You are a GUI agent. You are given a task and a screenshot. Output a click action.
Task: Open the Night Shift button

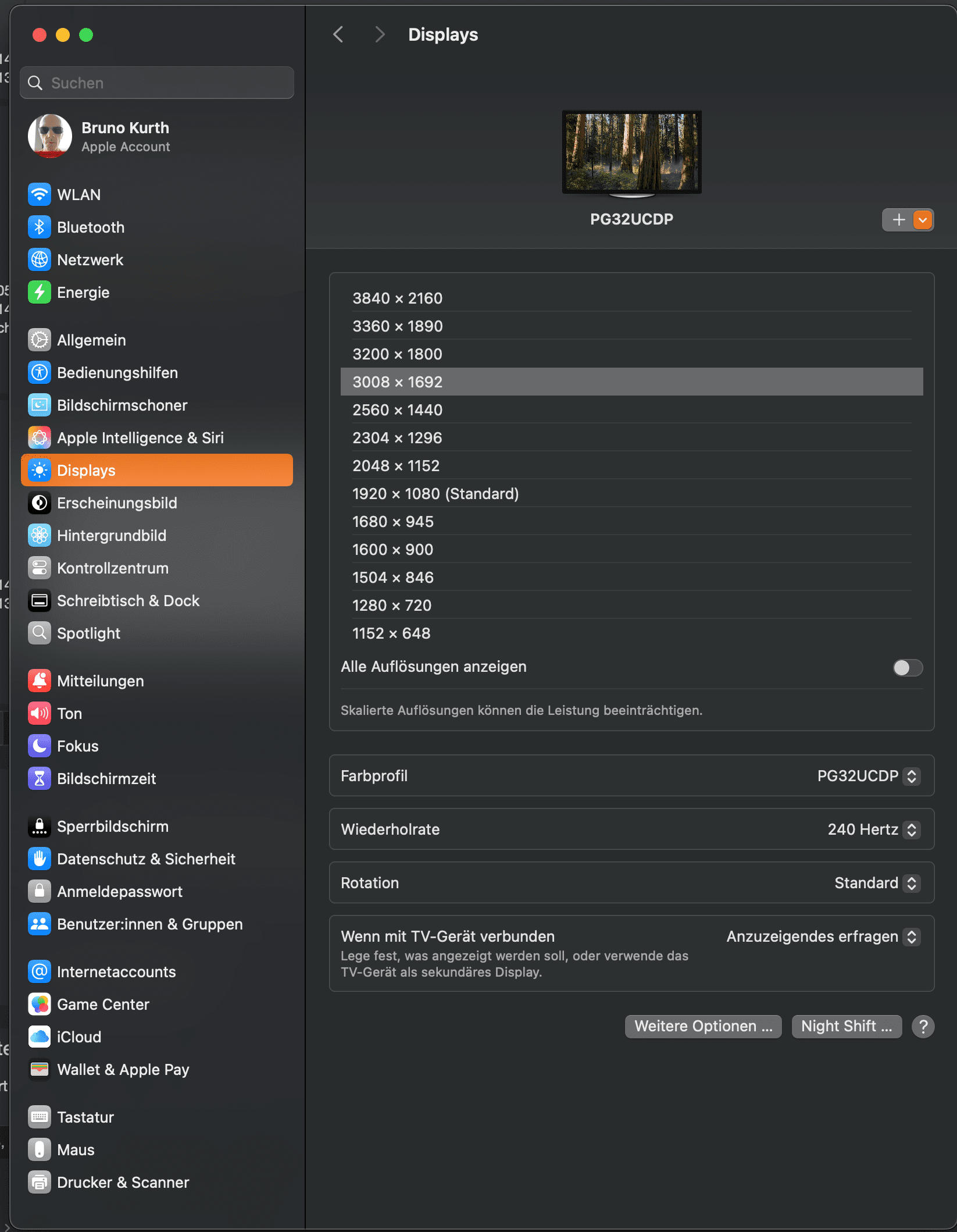tap(847, 1026)
